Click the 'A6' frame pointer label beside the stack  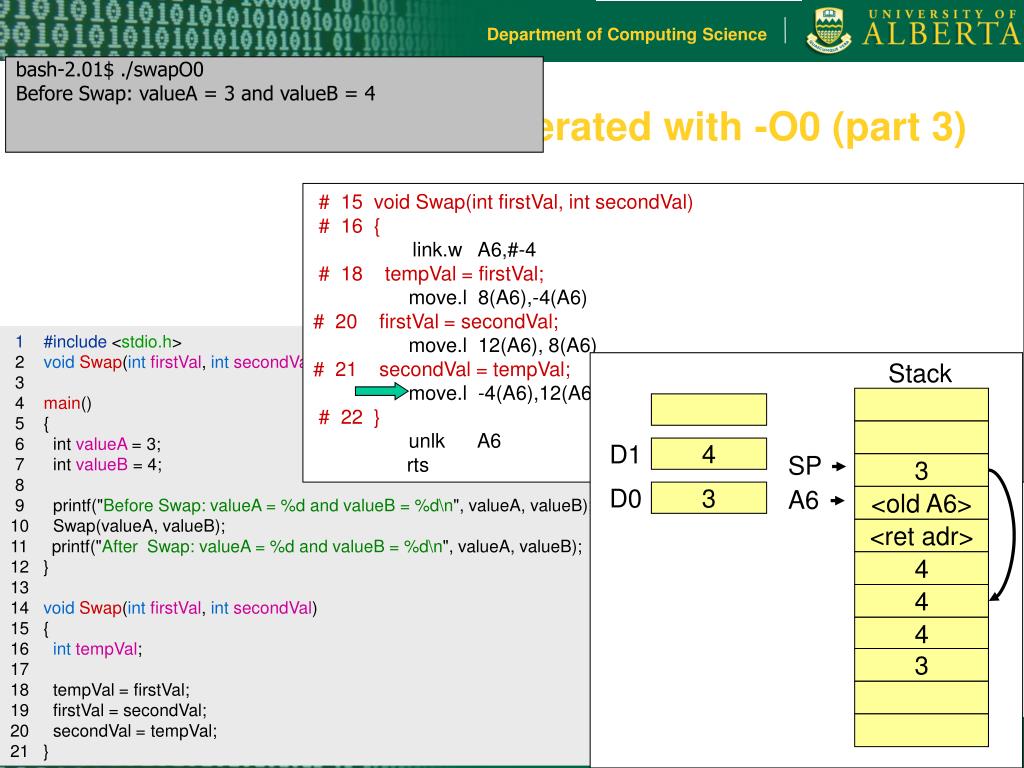click(x=803, y=500)
